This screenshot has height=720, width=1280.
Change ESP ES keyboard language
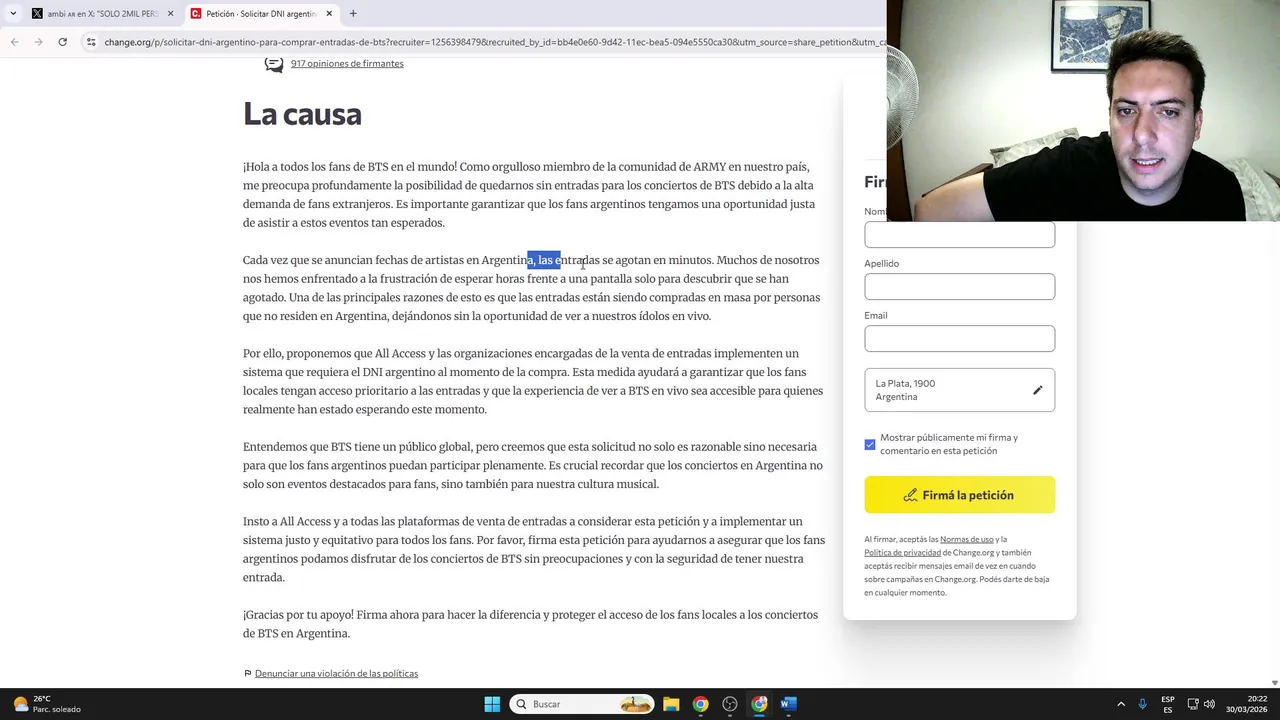[1168, 704]
